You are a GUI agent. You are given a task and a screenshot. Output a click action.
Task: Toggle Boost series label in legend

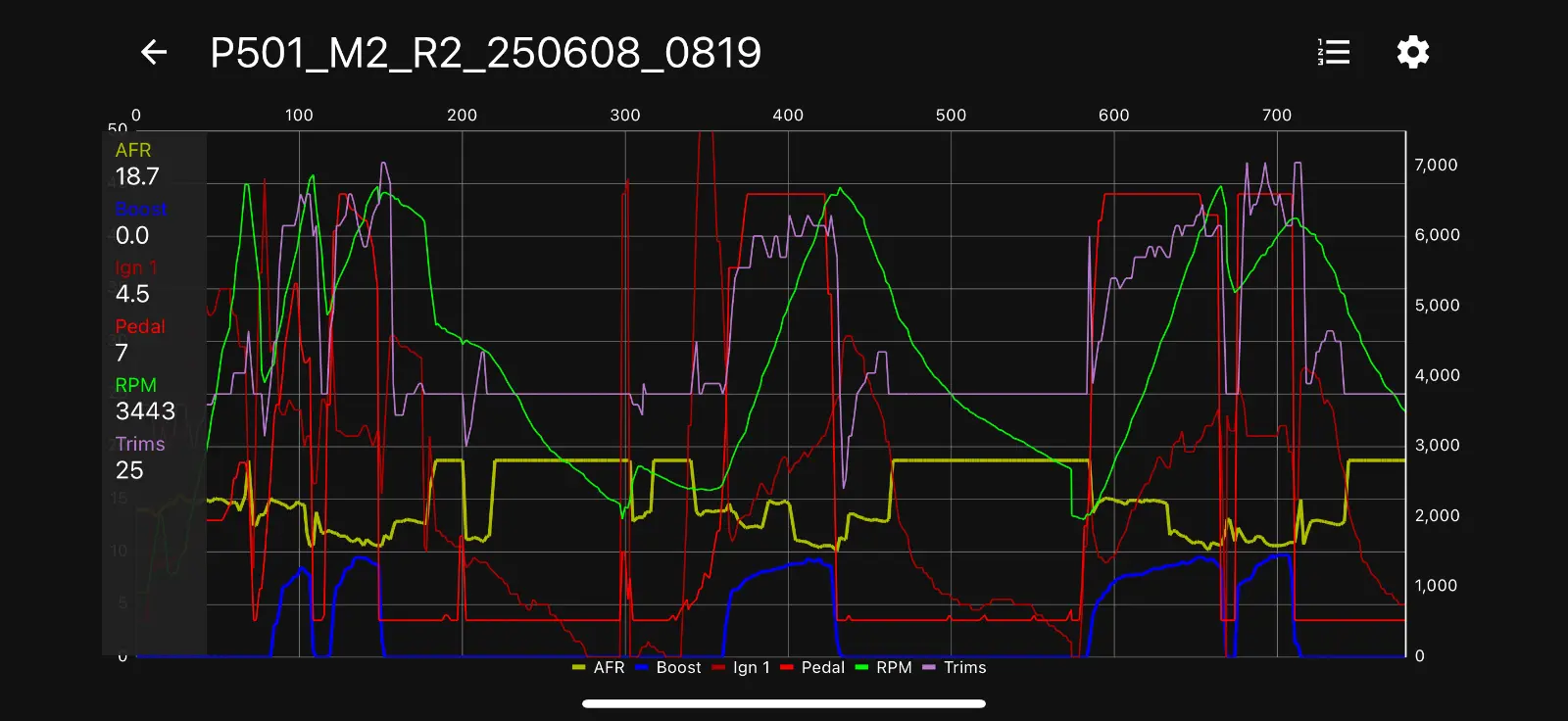point(678,667)
